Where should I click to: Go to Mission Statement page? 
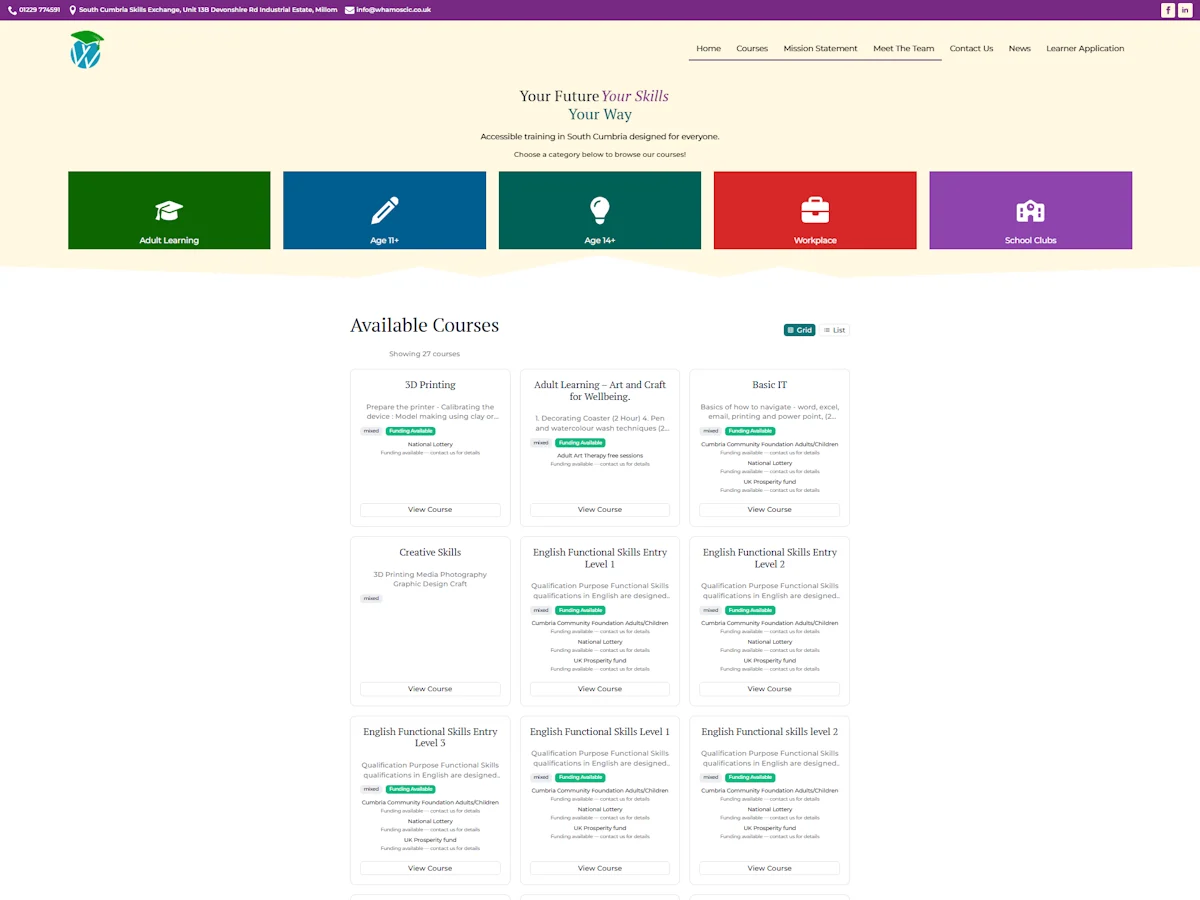[820, 48]
